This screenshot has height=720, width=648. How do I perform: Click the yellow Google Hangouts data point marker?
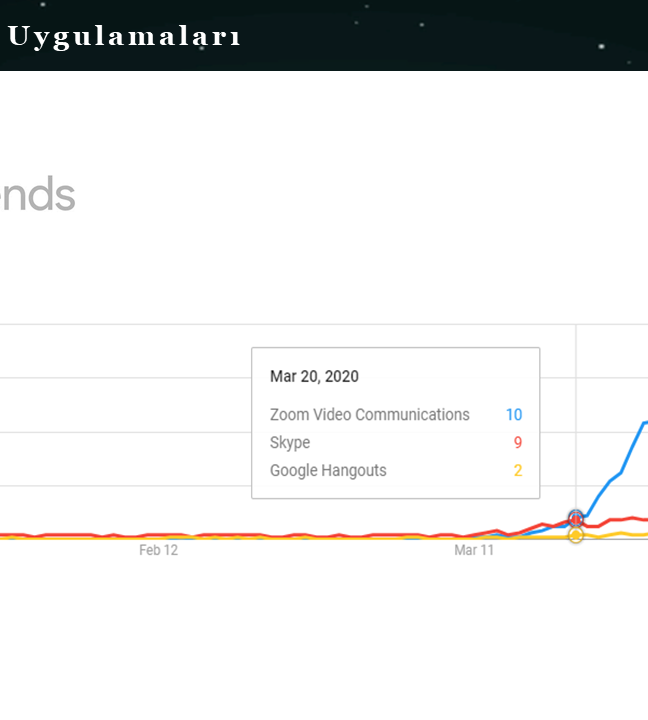point(576,535)
